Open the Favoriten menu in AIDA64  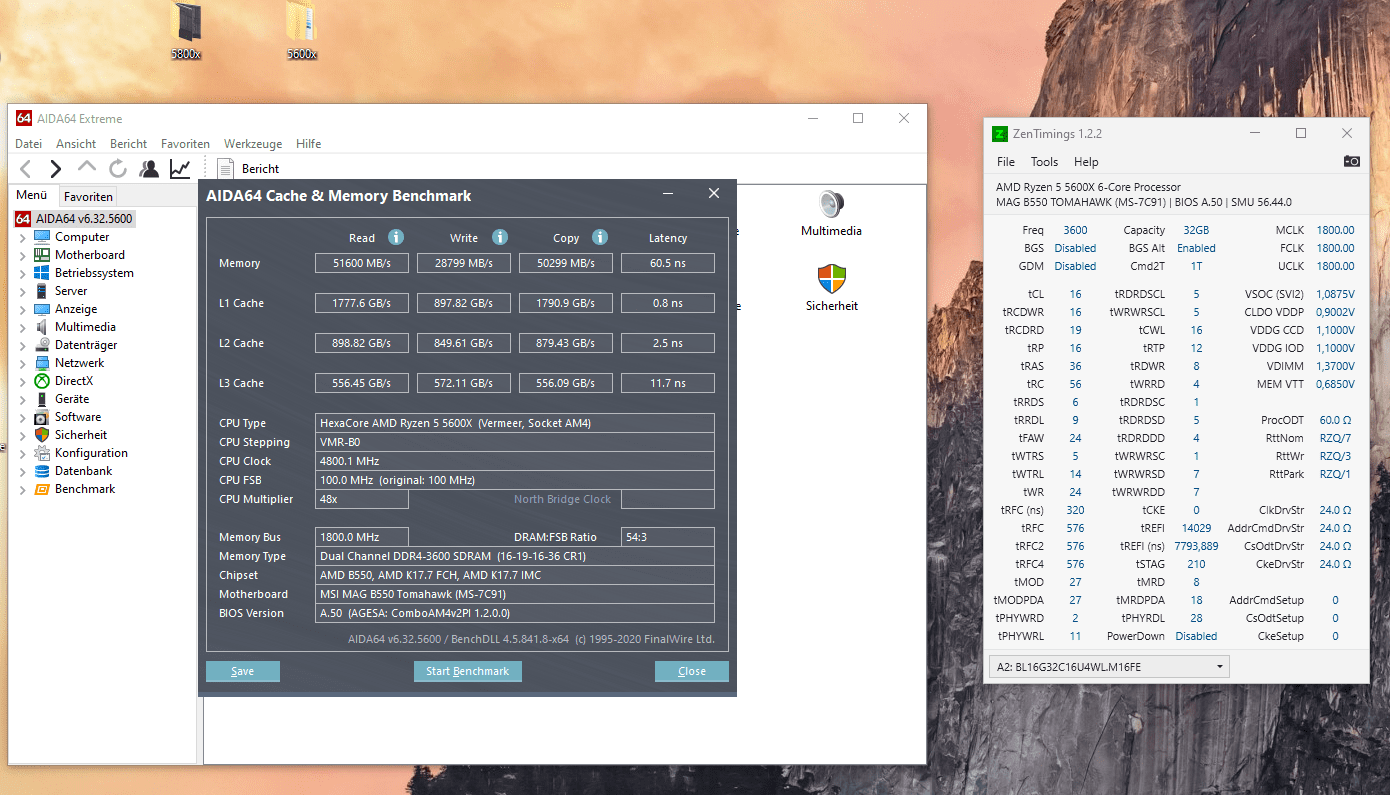coord(185,144)
